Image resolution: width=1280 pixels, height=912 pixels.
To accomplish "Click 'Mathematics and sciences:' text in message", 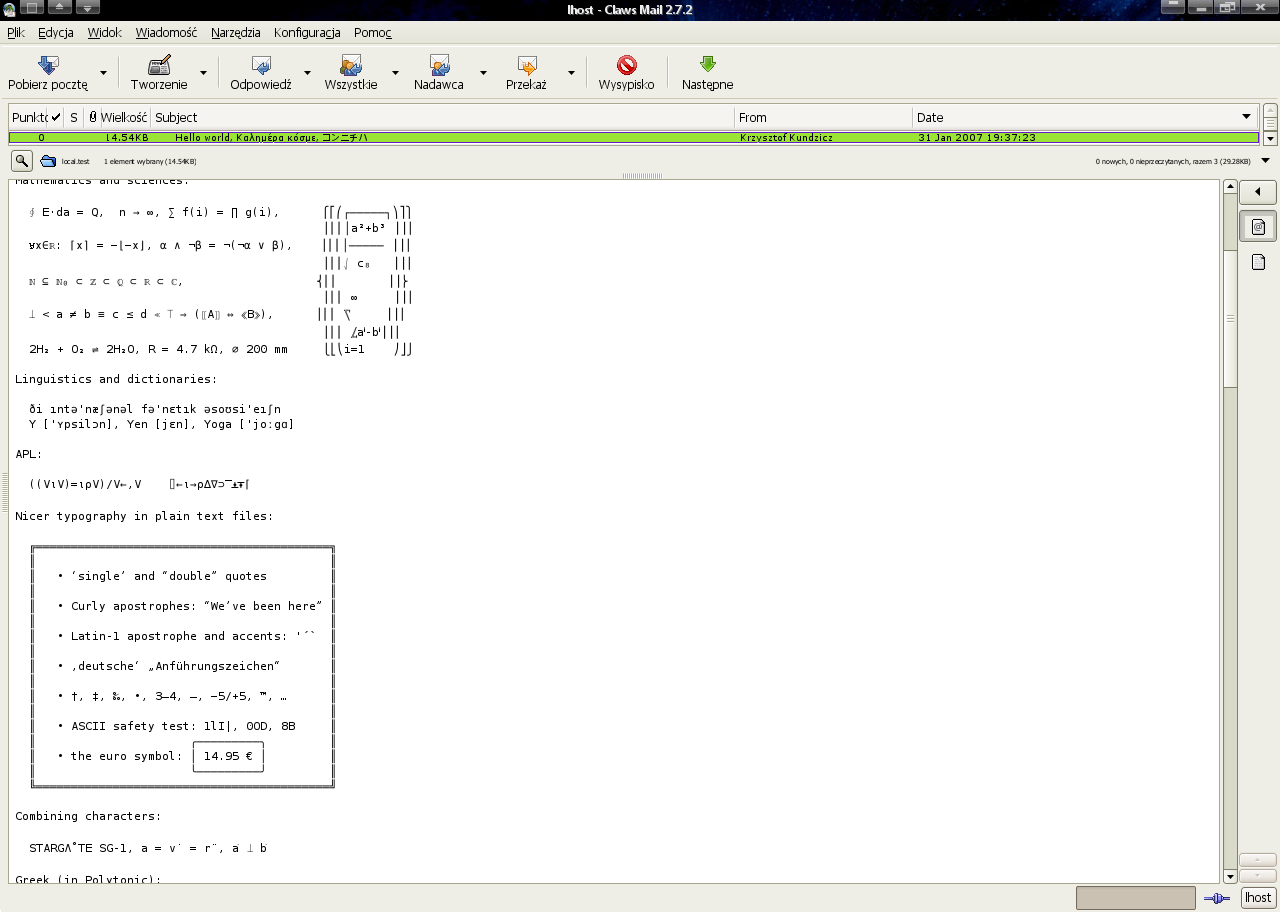I will [x=102, y=181].
